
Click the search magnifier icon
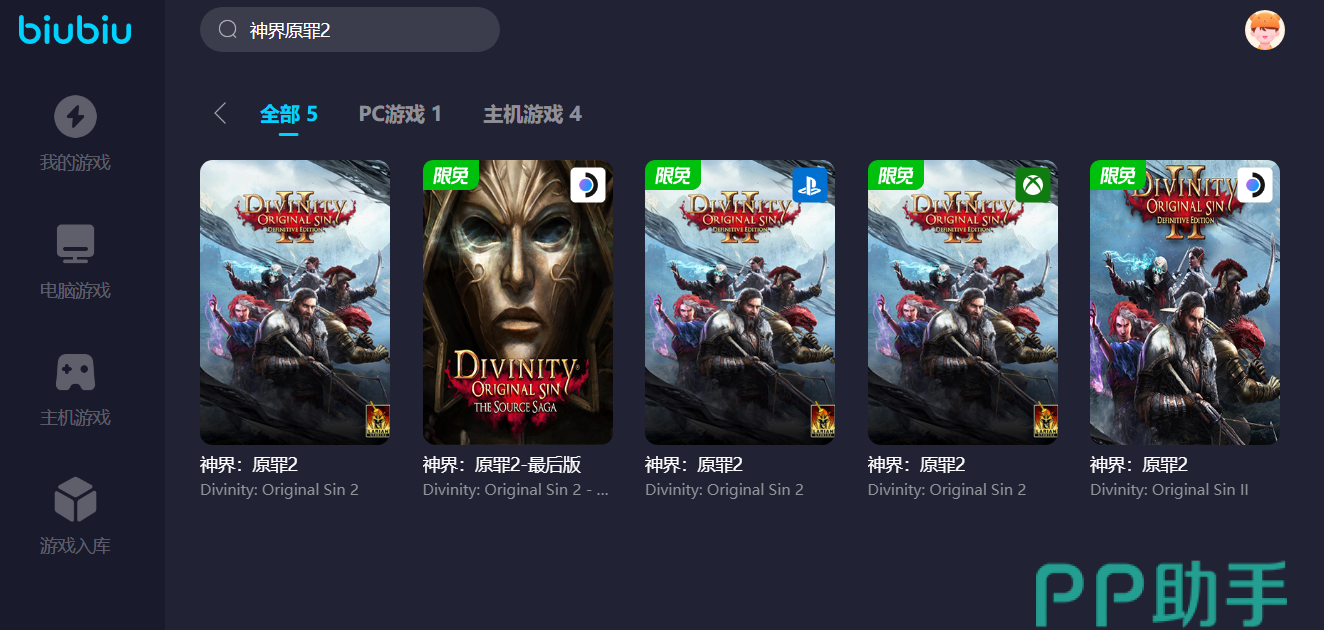pos(227,30)
